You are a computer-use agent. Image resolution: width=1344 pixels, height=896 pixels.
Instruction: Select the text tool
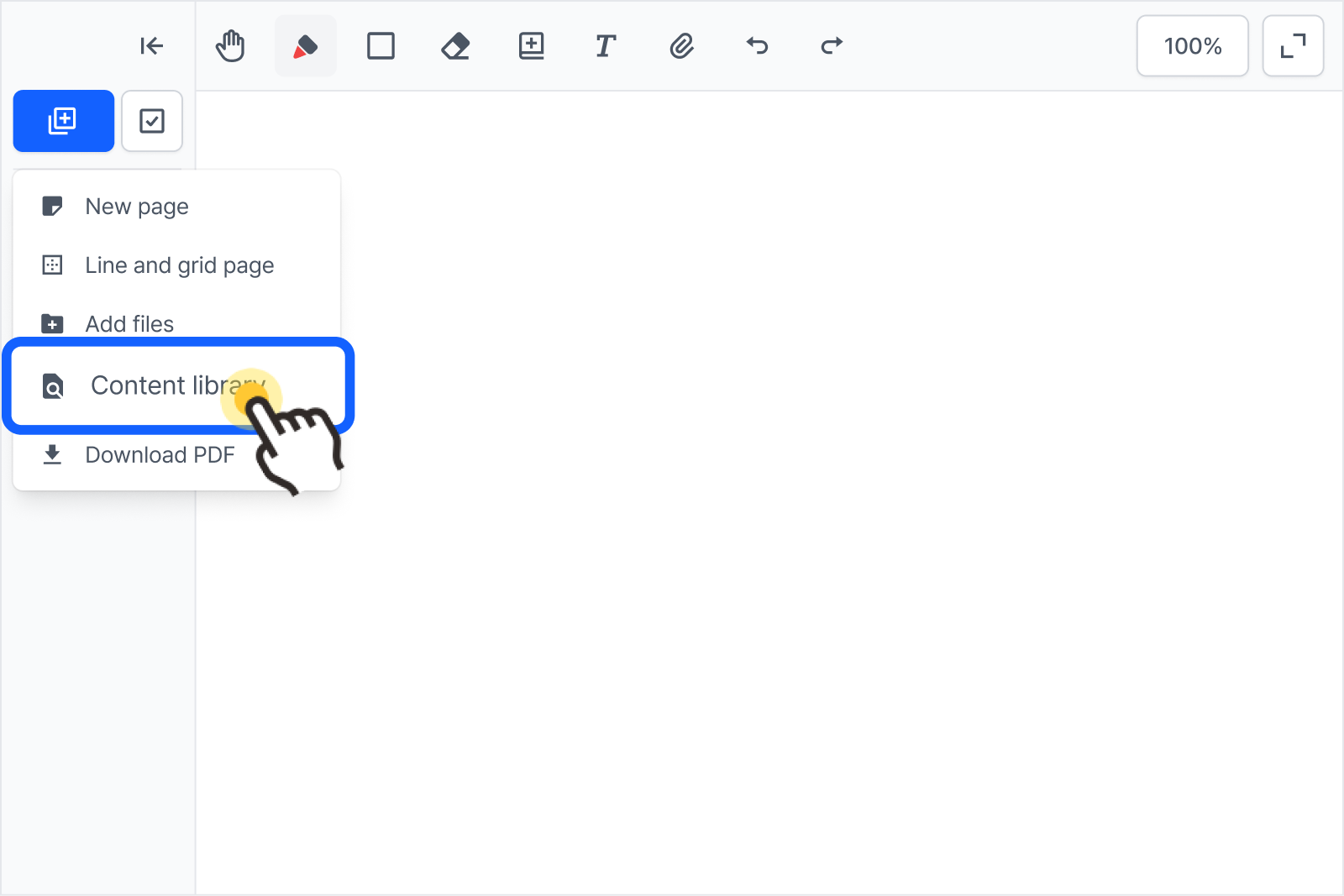pyautogui.click(x=606, y=46)
